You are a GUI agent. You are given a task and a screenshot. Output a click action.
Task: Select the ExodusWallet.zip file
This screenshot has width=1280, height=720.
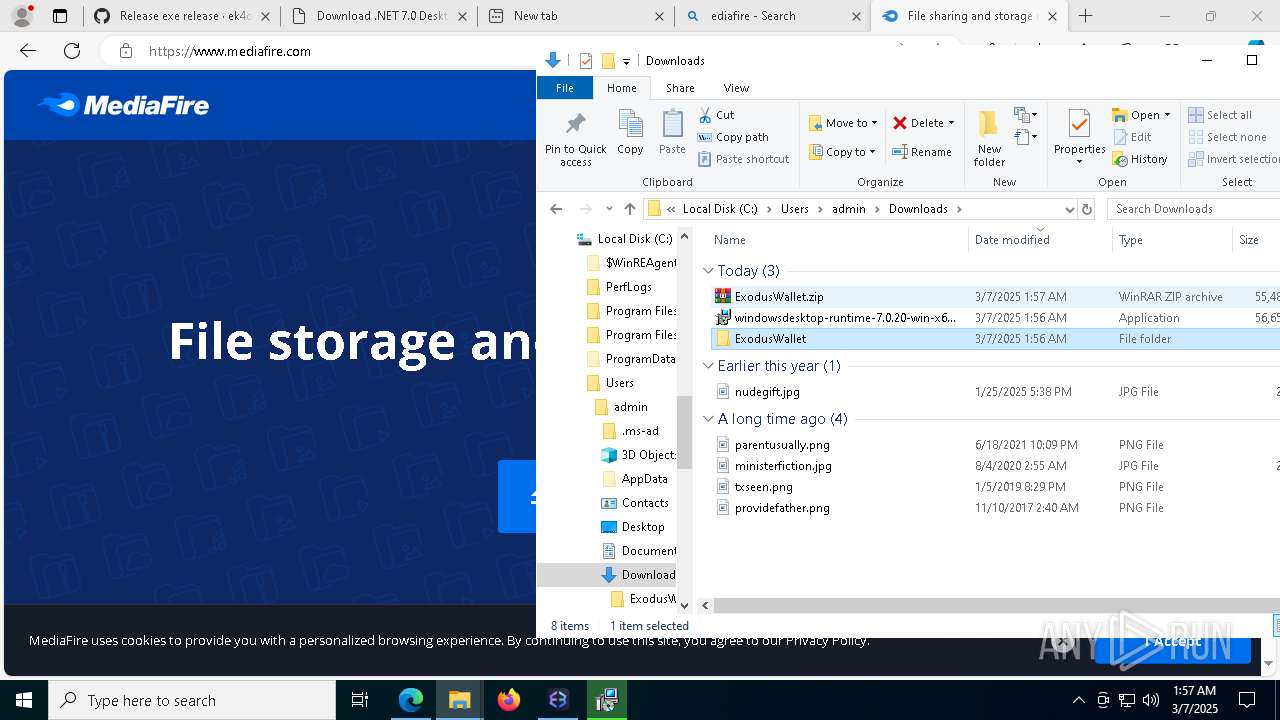point(779,297)
